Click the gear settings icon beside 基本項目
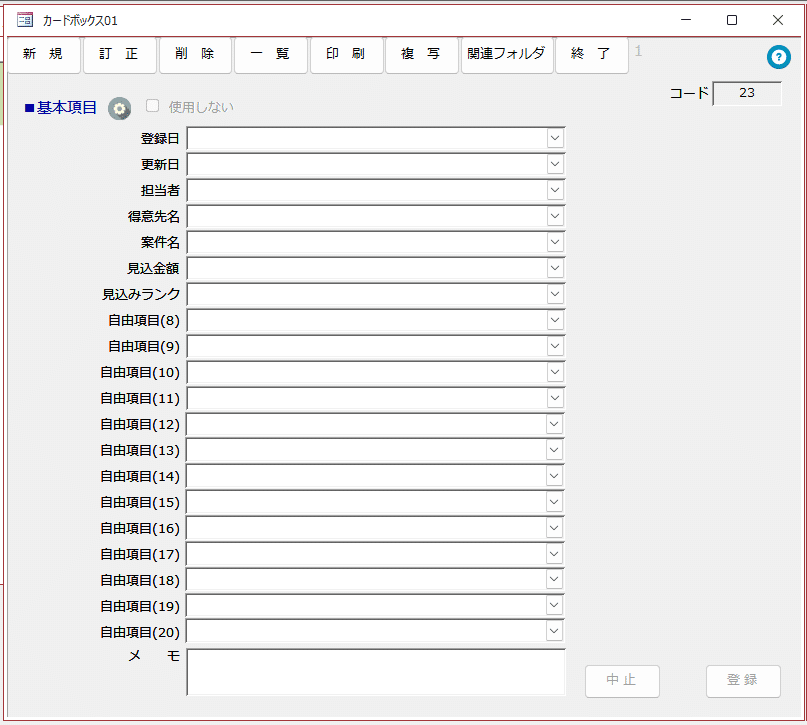 tap(119, 109)
